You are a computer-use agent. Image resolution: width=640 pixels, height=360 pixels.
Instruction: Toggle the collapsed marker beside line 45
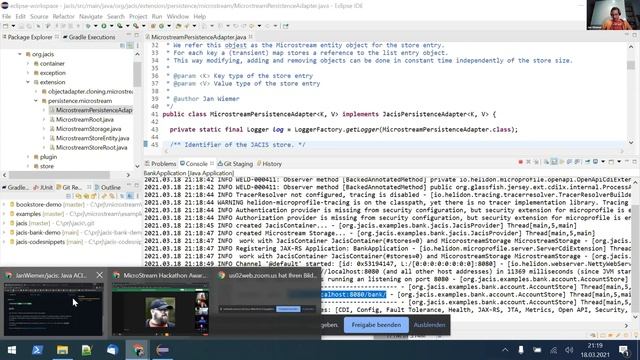tap(146, 144)
